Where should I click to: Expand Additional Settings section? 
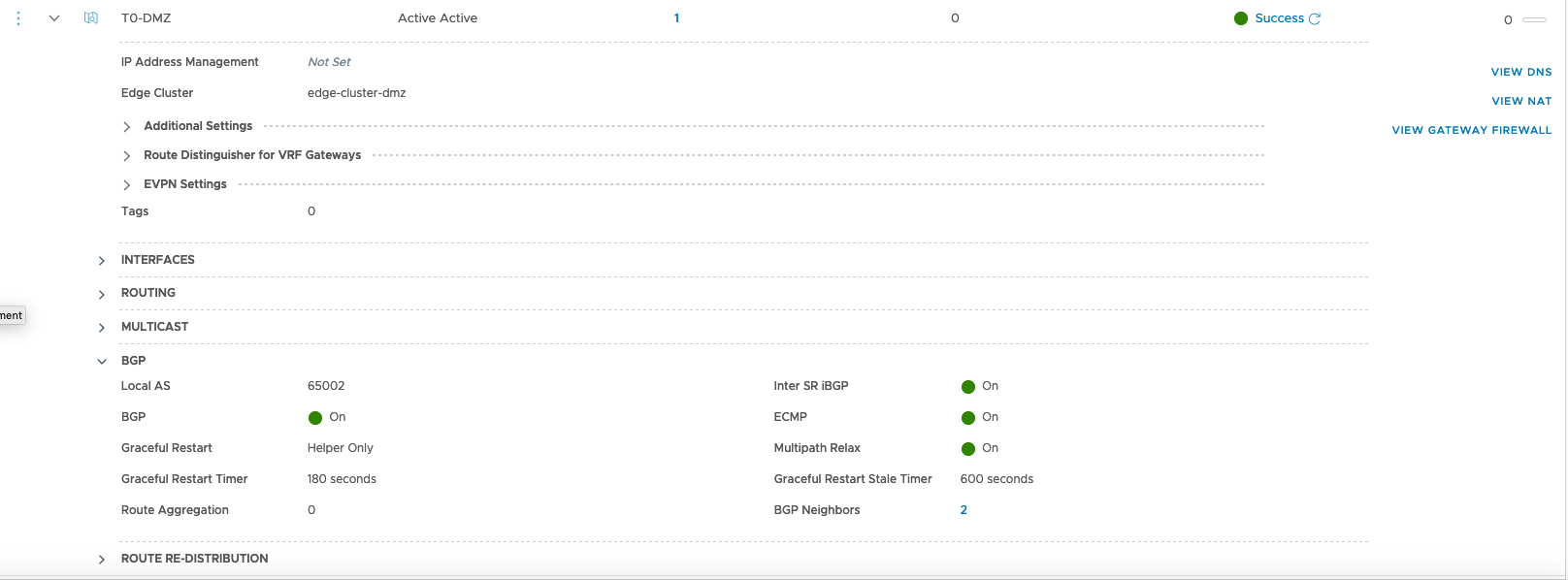tap(127, 127)
